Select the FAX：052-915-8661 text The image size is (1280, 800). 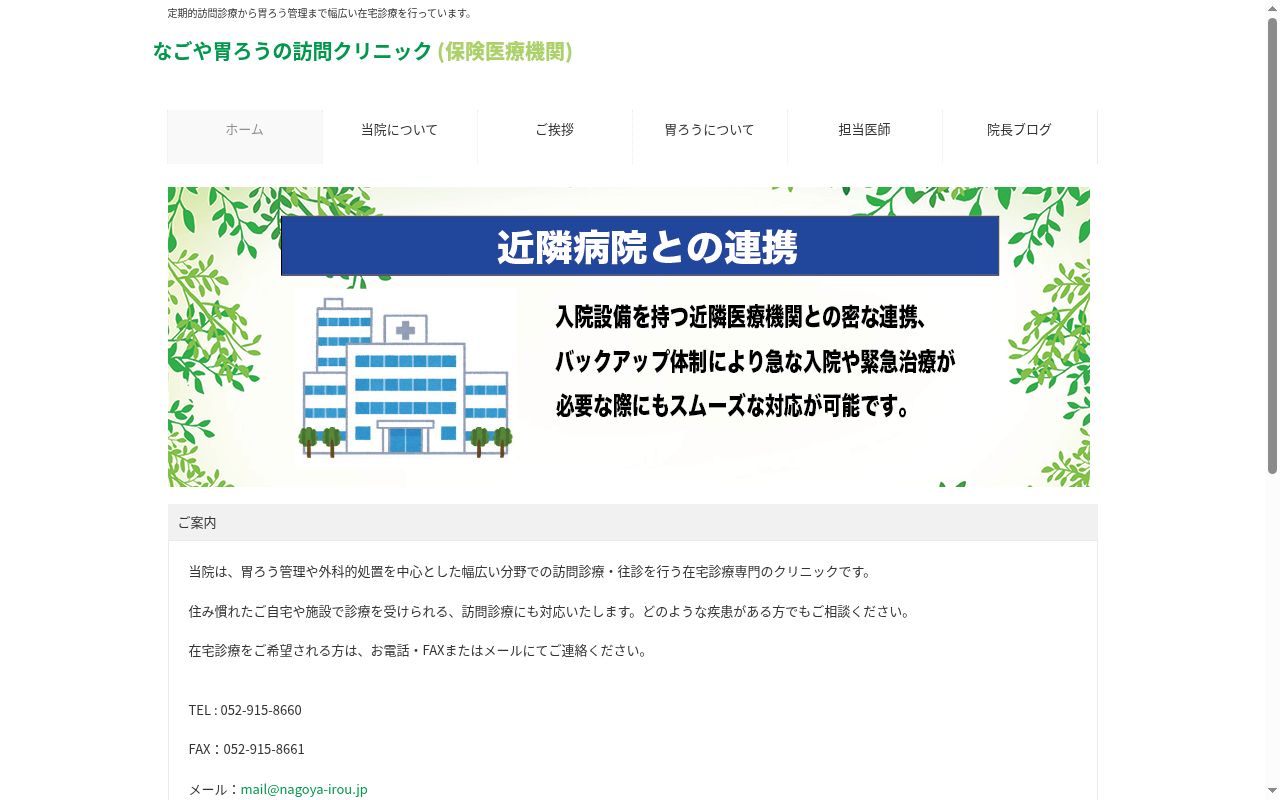pos(247,749)
